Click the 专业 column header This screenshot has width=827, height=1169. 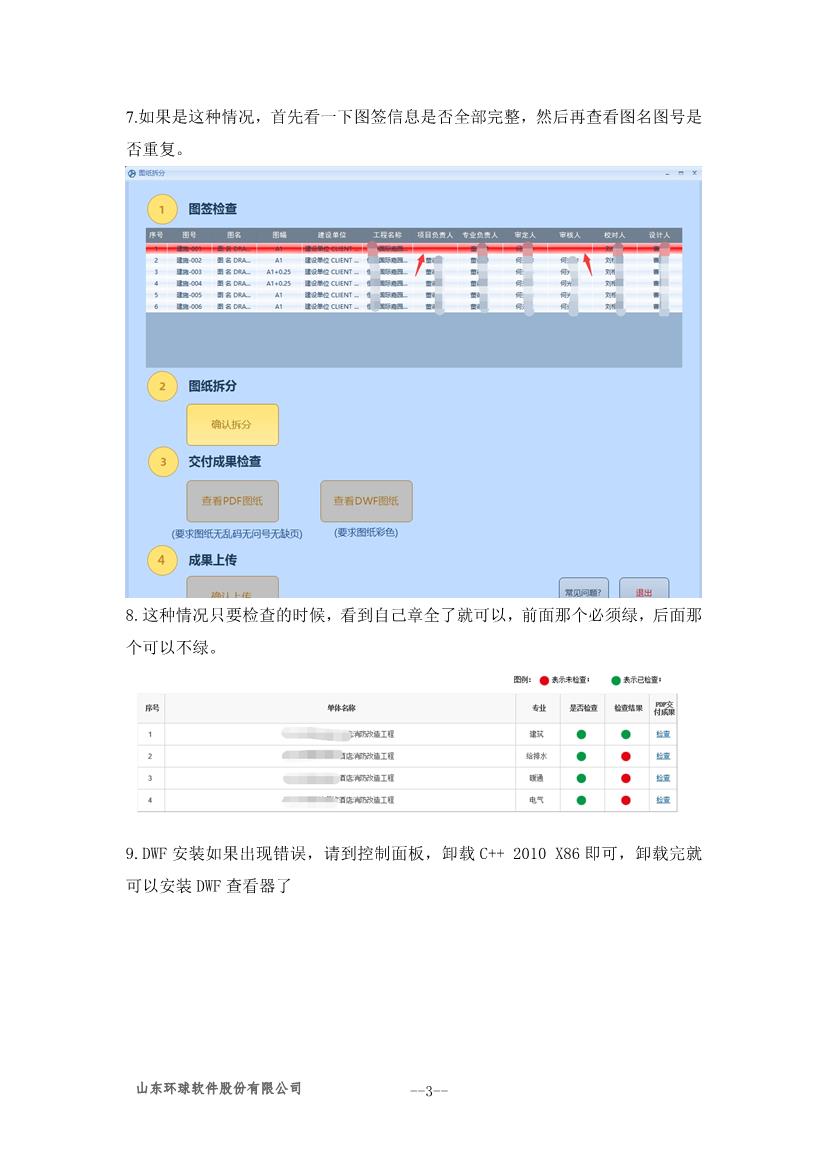538,708
